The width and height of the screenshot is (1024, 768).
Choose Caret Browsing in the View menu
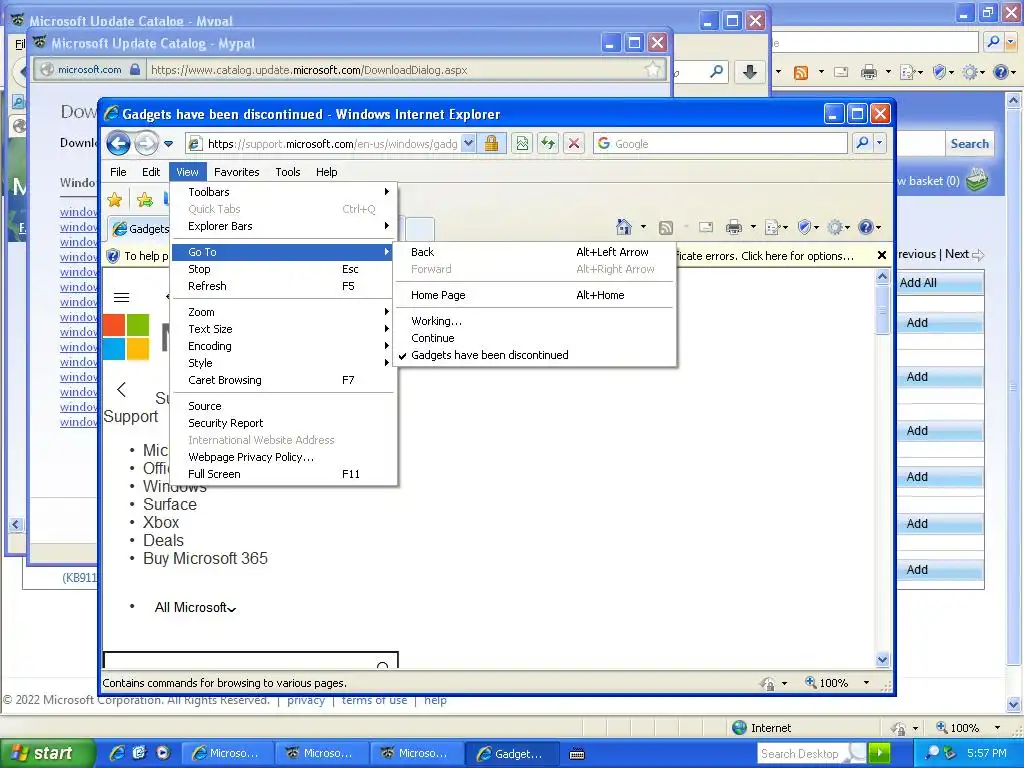point(283,380)
